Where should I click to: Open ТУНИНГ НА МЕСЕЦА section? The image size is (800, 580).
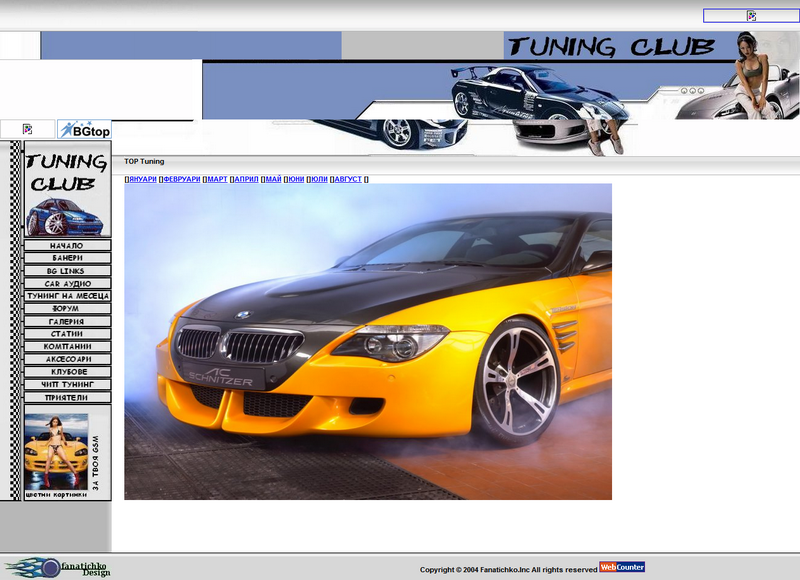67,296
